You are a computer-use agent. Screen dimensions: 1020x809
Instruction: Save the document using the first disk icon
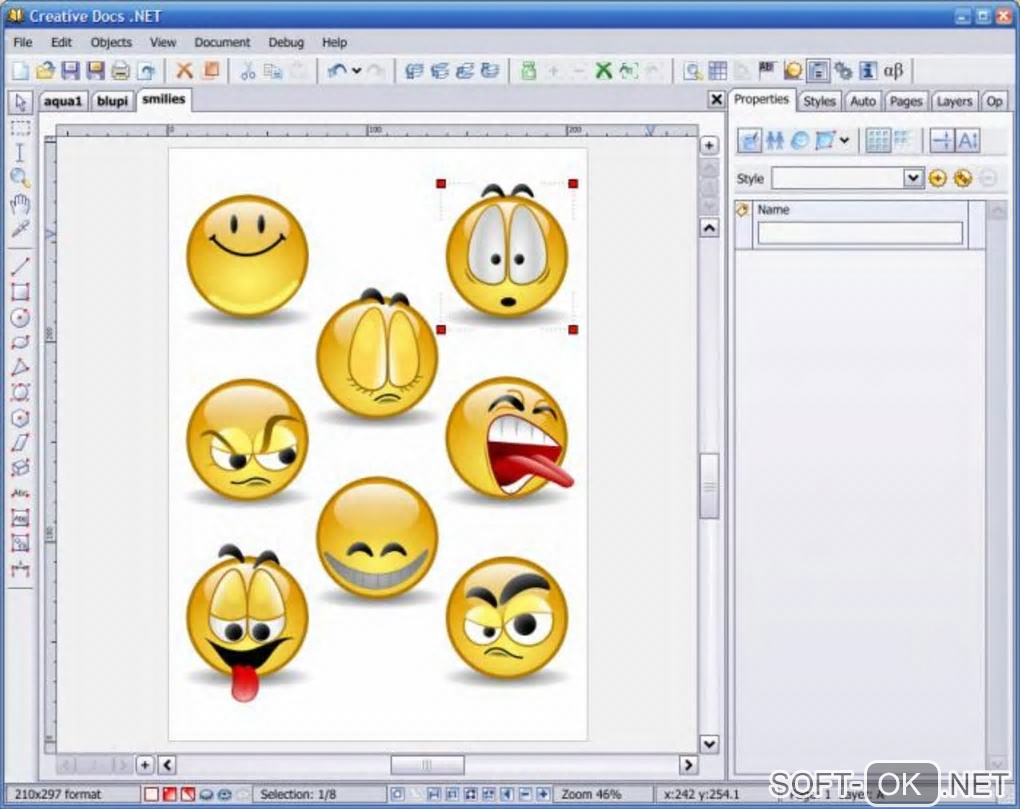(x=70, y=71)
